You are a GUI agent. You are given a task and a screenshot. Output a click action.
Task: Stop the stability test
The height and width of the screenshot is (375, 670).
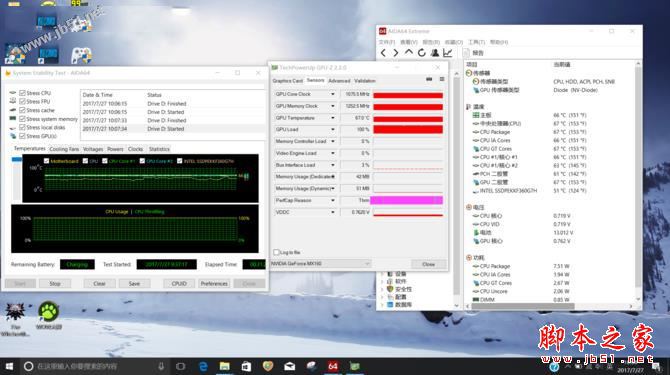point(55,284)
